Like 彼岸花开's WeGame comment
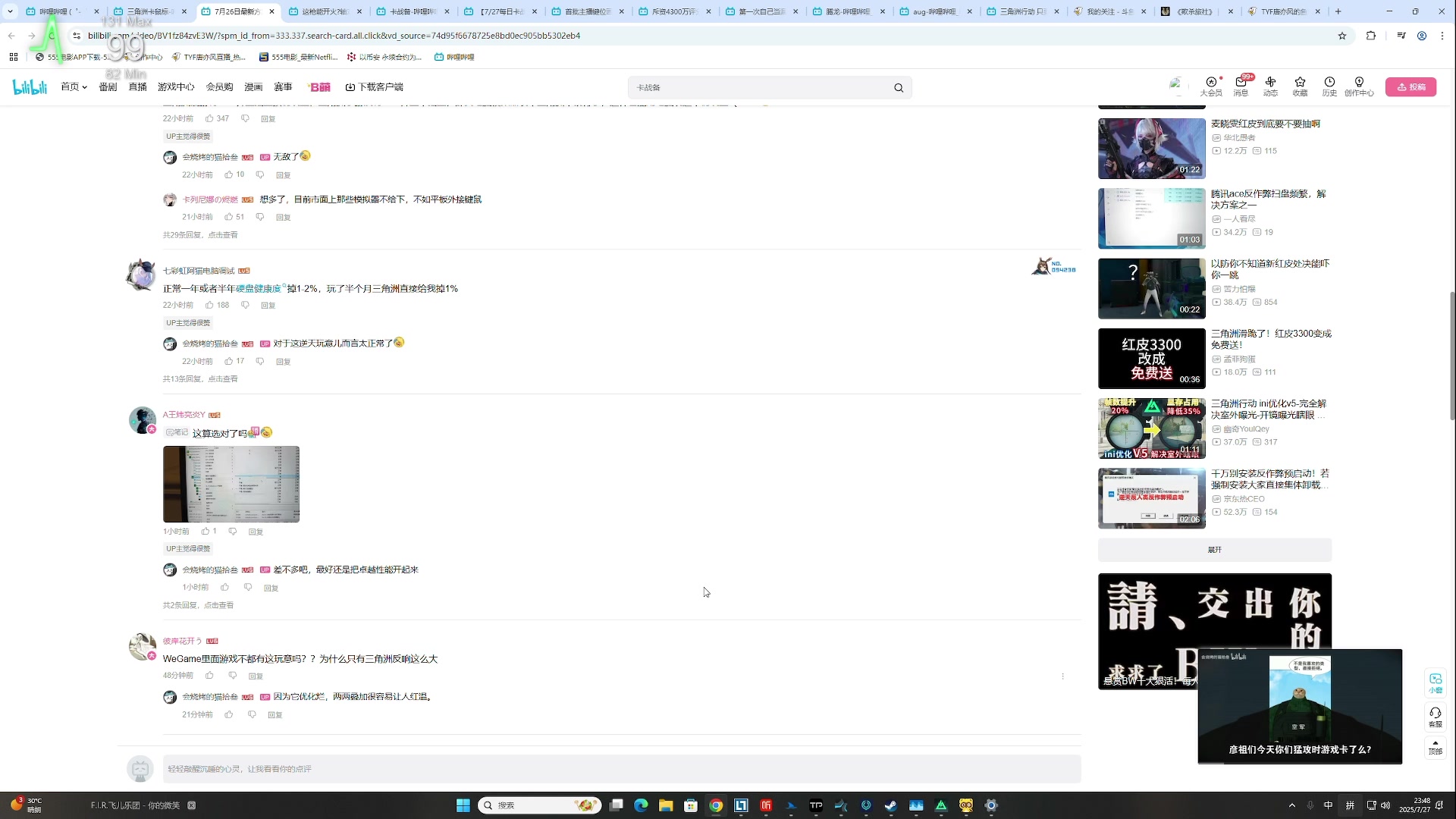 pyautogui.click(x=210, y=675)
